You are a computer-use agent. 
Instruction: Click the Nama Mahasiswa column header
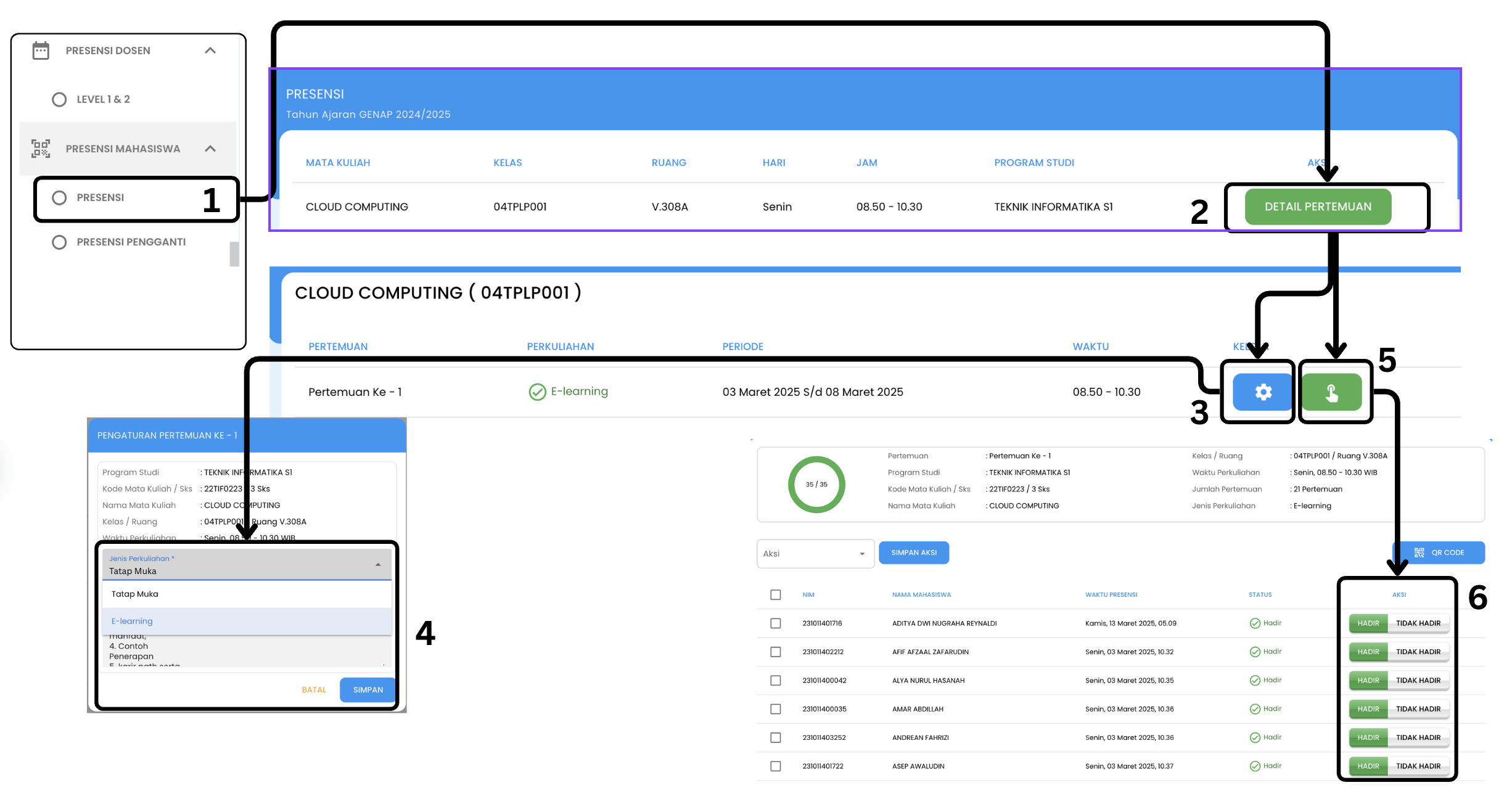(921, 595)
